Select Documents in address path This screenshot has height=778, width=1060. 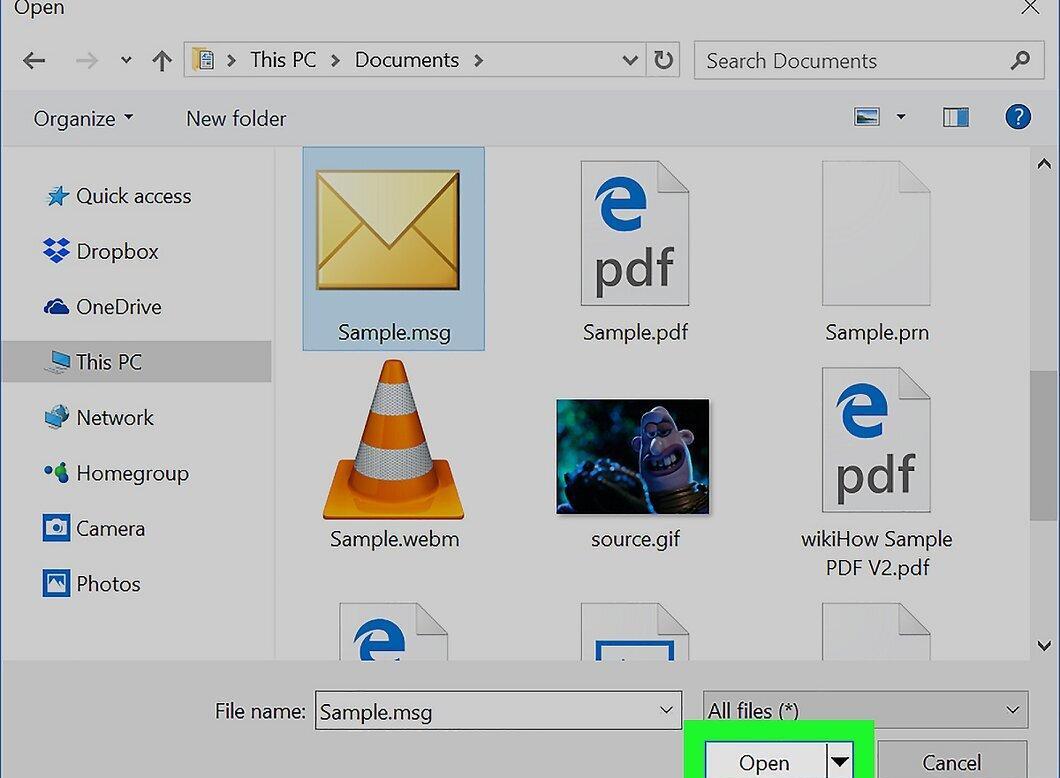pos(407,59)
